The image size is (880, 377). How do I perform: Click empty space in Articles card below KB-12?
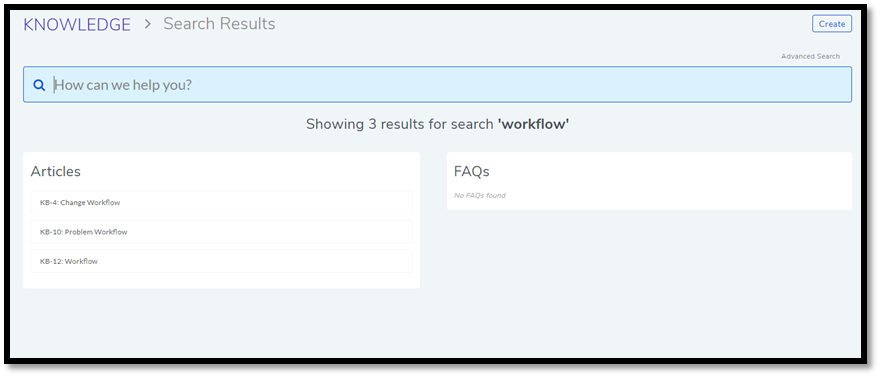click(x=221, y=281)
